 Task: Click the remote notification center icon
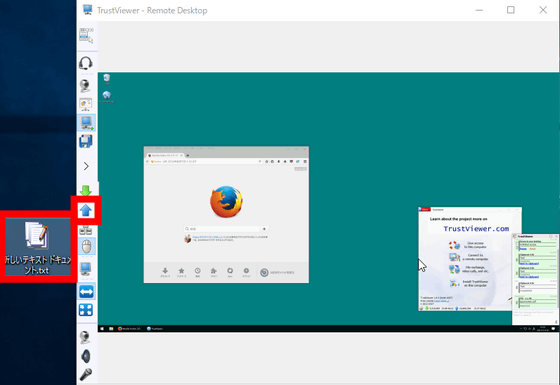point(553,329)
